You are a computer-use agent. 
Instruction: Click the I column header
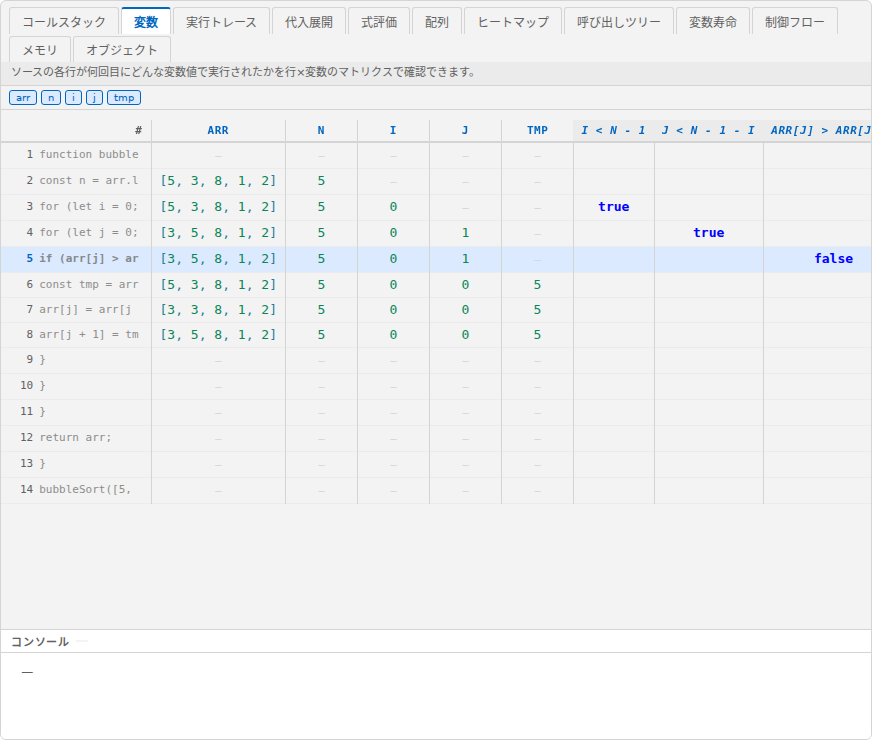[x=393, y=130]
